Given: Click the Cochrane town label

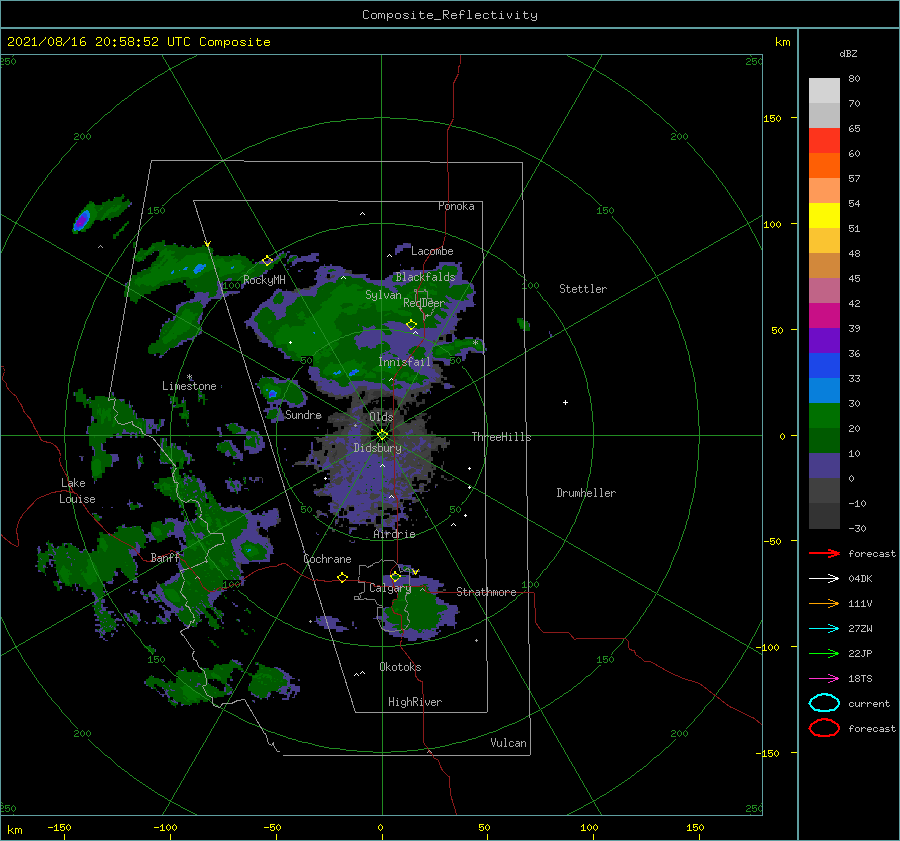Looking at the screenshot, I should [x=327, y=559].
